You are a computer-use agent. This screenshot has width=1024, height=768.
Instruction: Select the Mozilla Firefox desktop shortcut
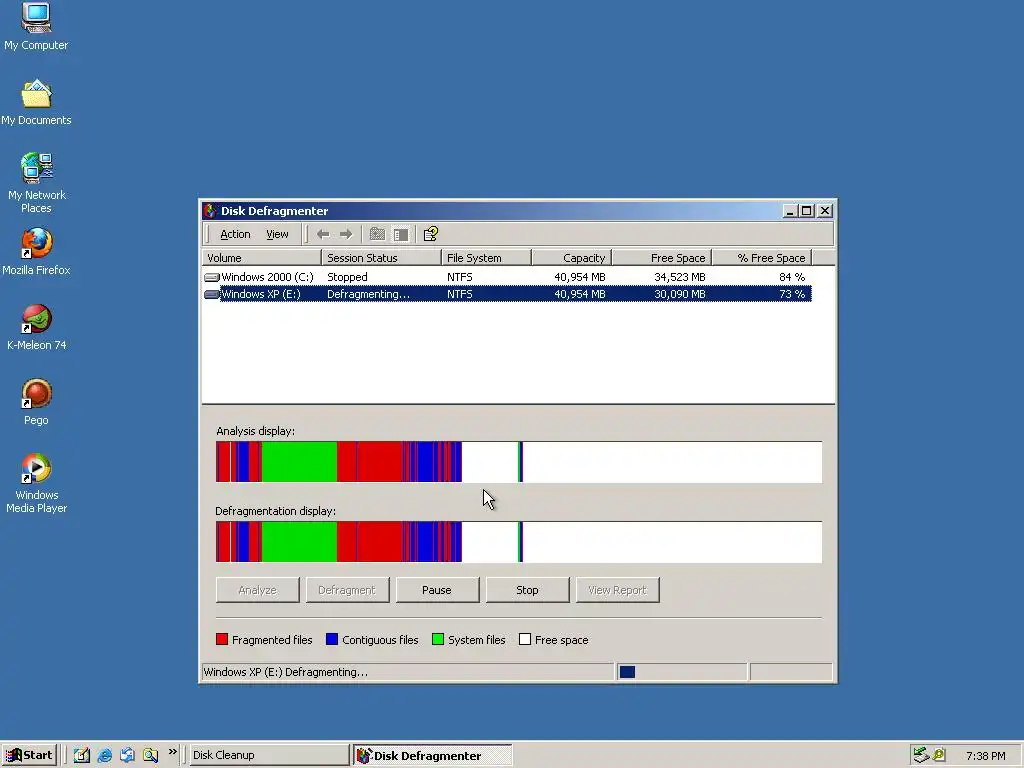(x=36, y=251)
